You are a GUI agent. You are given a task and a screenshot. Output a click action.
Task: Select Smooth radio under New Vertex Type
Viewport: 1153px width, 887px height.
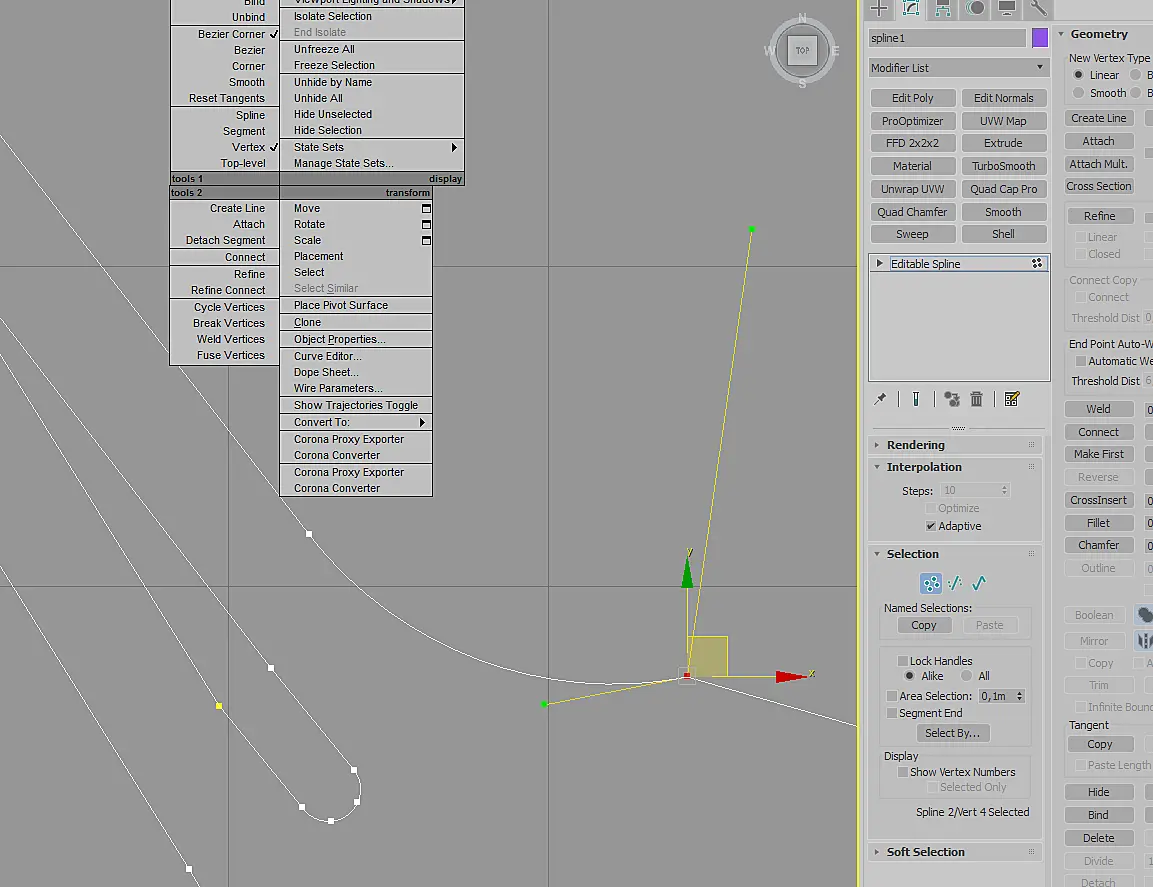[x=1079, y=93]
